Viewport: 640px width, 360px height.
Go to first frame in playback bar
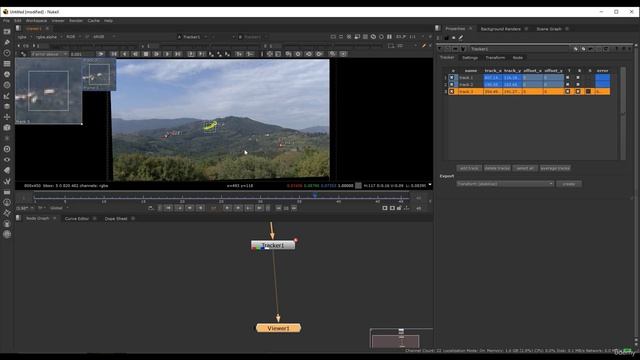pyautogui.click(x=168, y=208)
